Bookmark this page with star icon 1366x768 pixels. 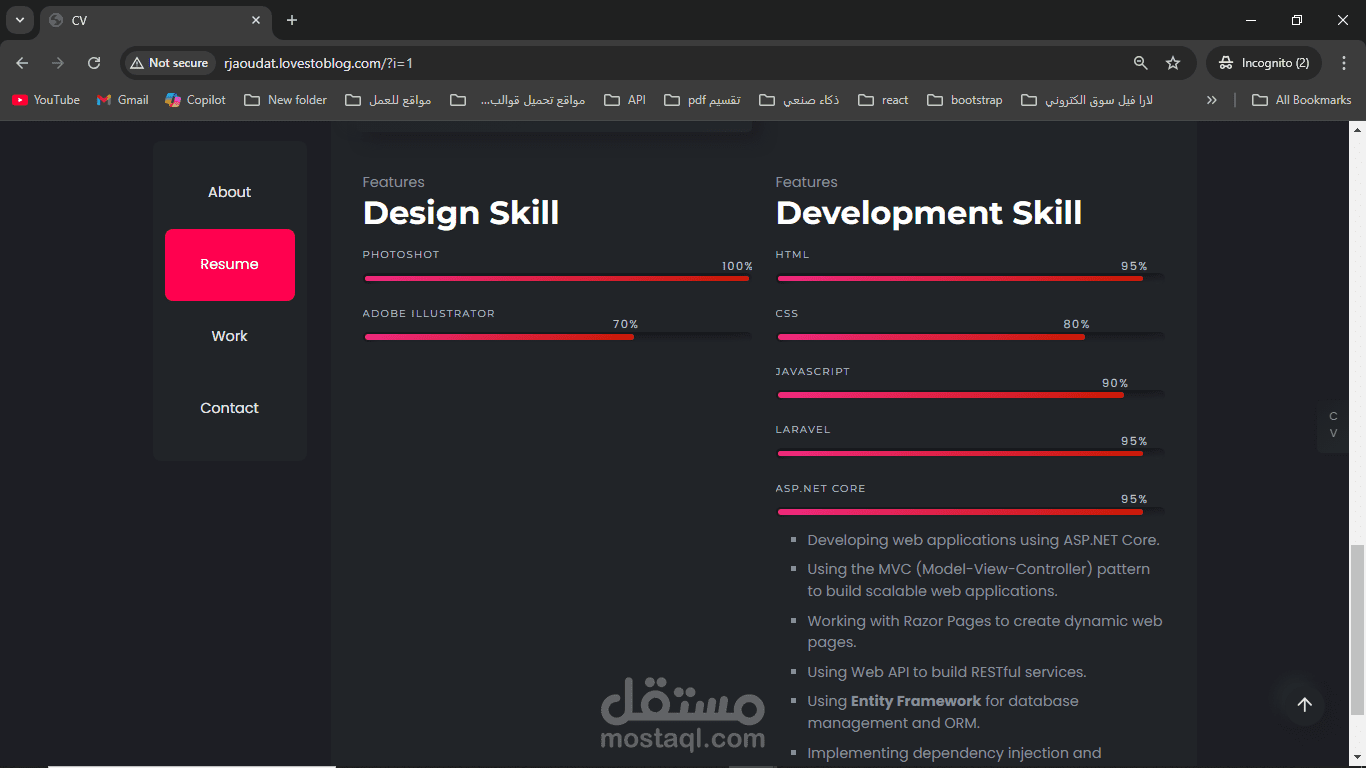(x=1173, y=63)
